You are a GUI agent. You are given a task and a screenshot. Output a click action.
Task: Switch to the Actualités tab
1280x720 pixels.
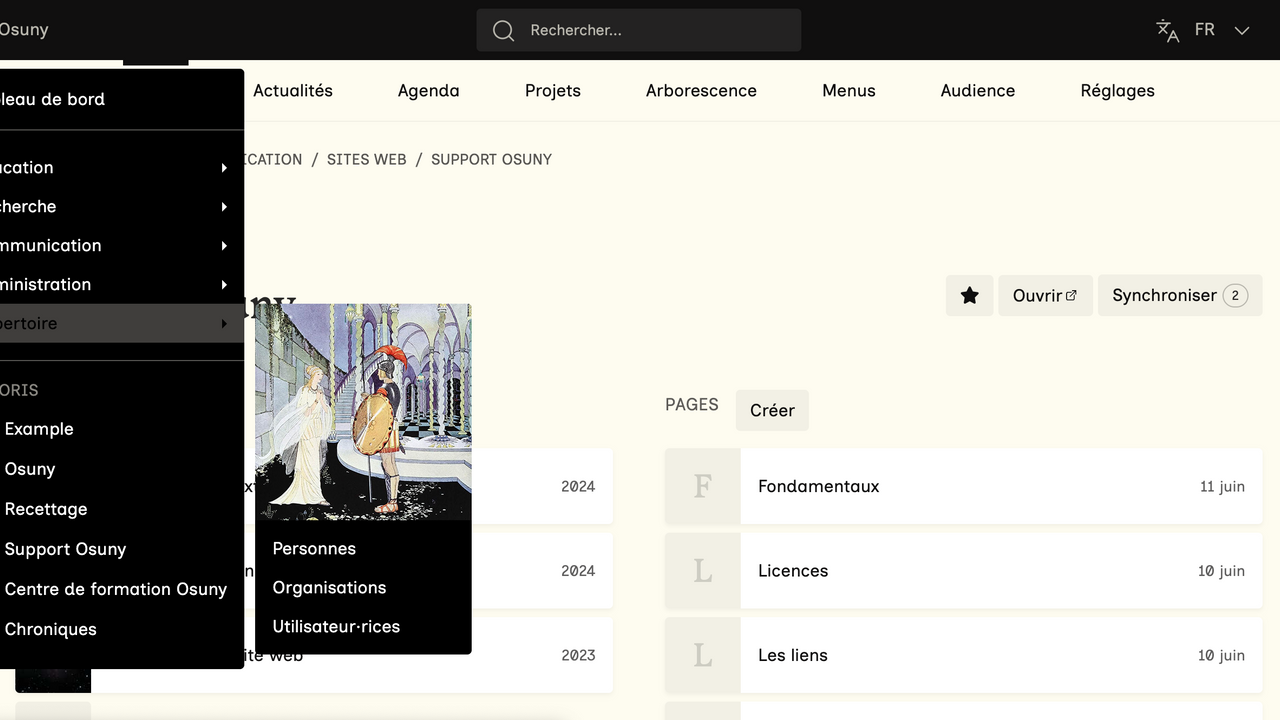click(292, 91)
